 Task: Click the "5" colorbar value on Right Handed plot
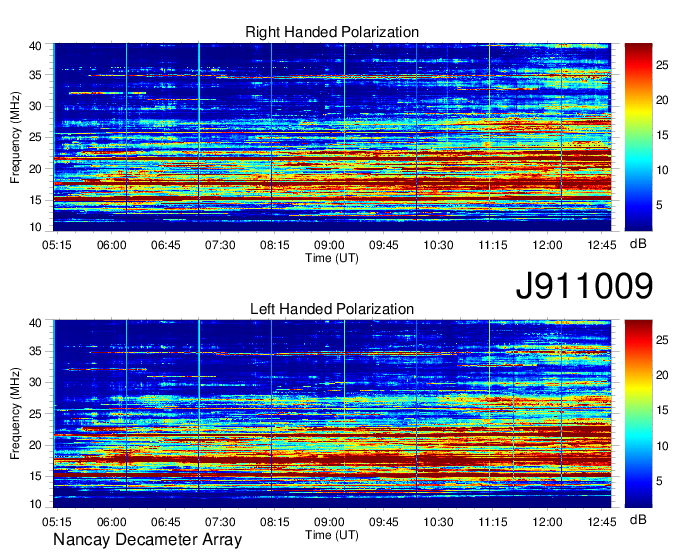[659, 205]
